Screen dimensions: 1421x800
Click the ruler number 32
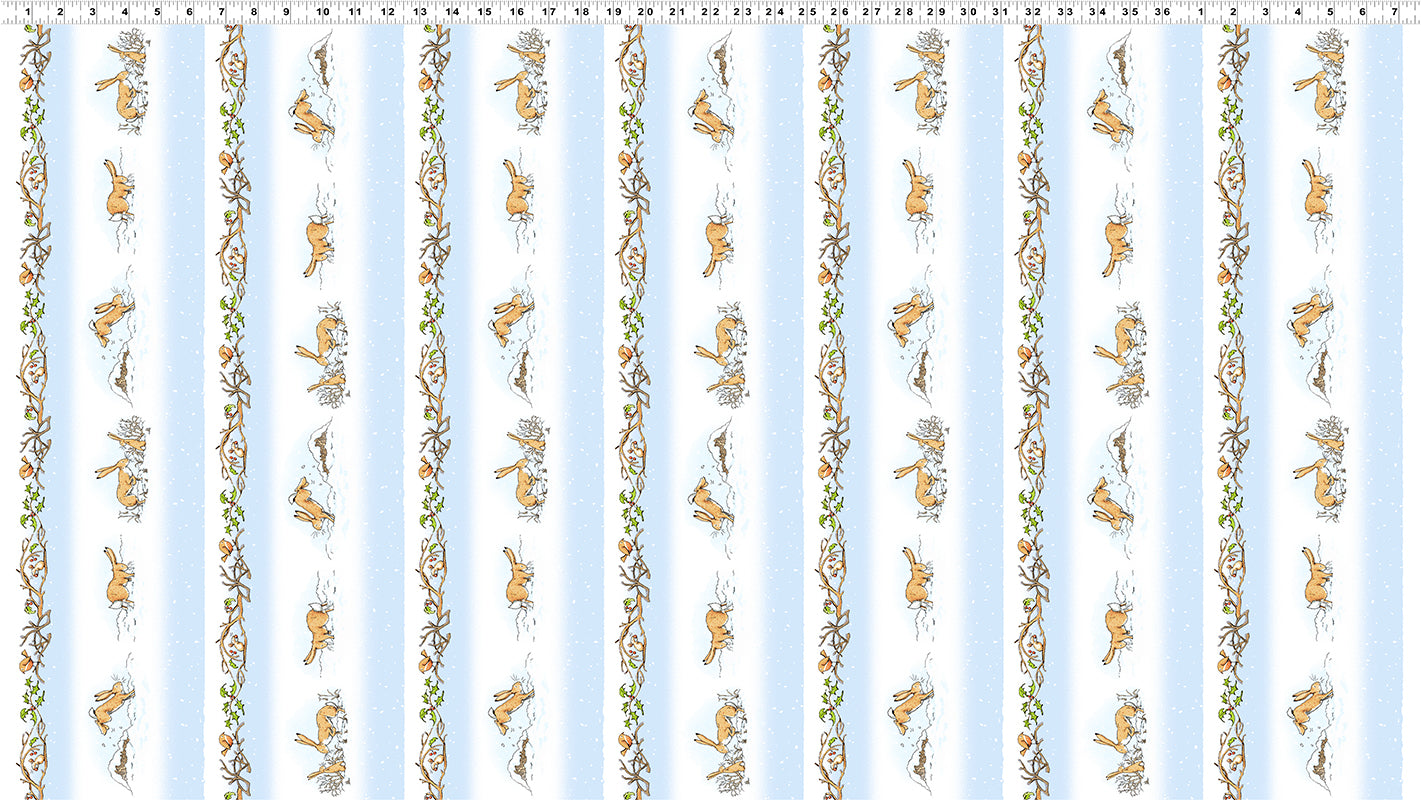coord(1033,12)
